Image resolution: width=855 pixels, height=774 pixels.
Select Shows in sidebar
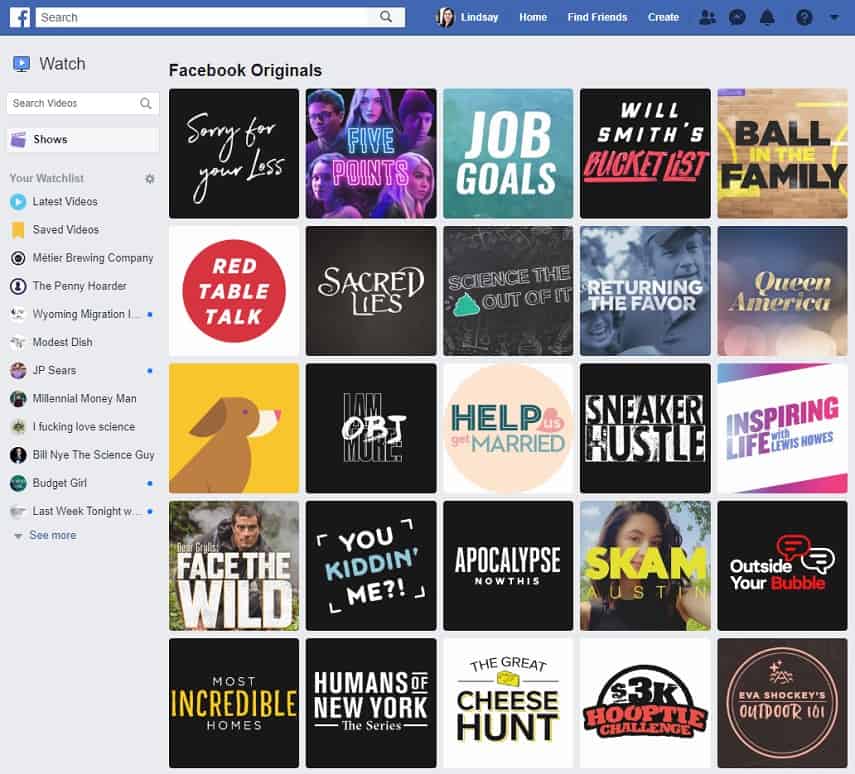tap(82, 140)
